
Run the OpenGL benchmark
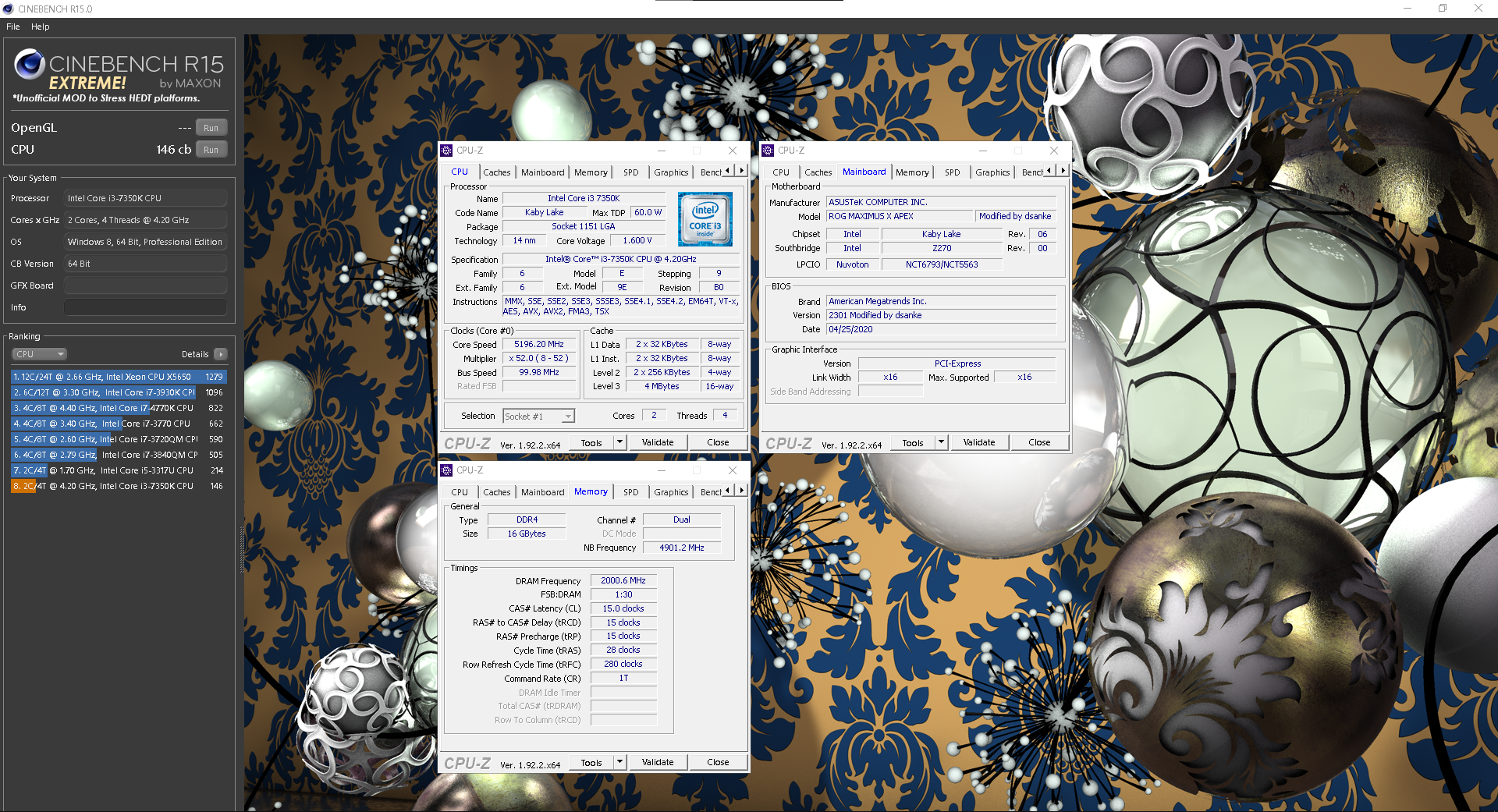coord(211,128)
